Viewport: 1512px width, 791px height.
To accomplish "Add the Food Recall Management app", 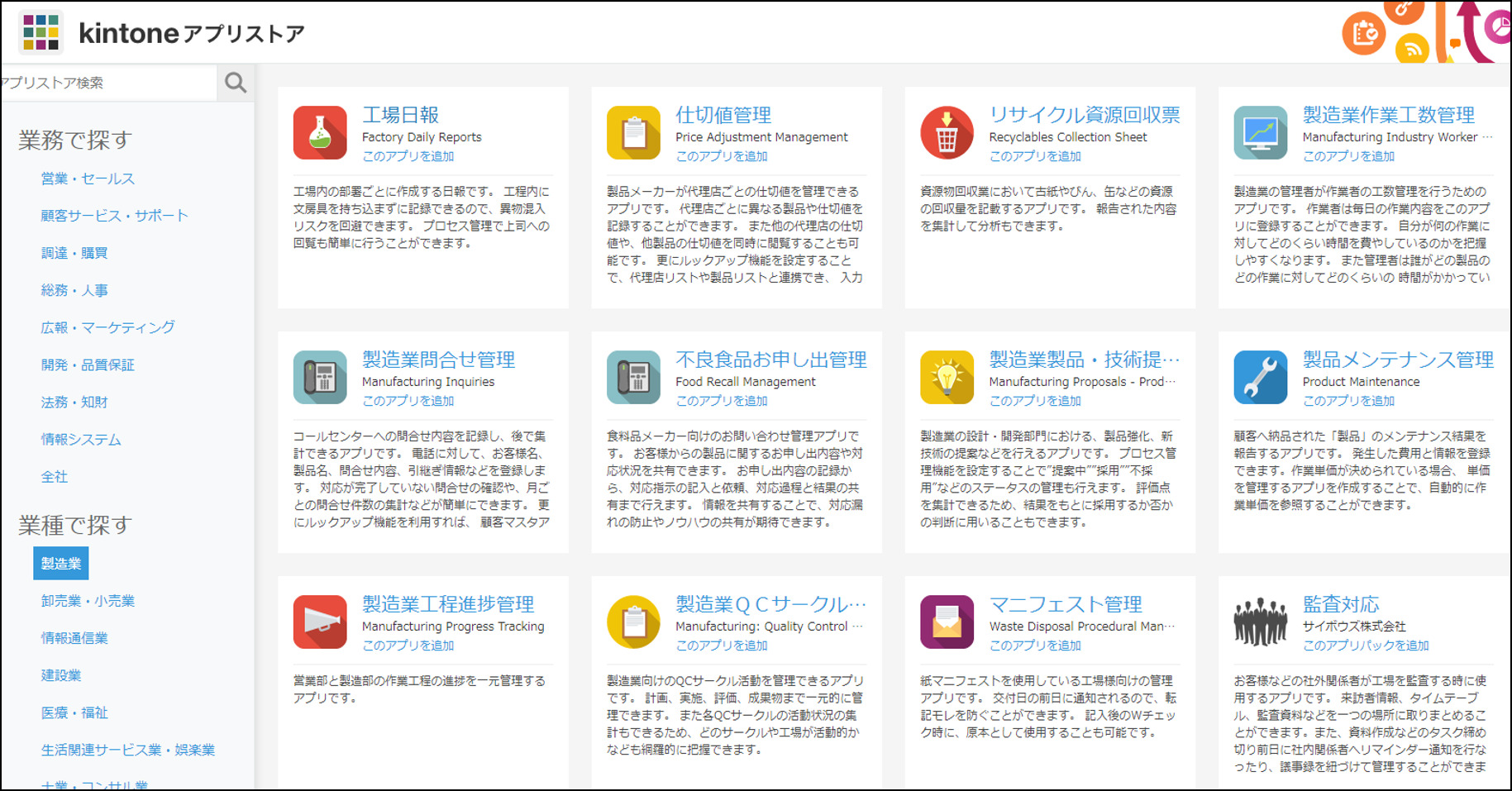I will point(722,401).
